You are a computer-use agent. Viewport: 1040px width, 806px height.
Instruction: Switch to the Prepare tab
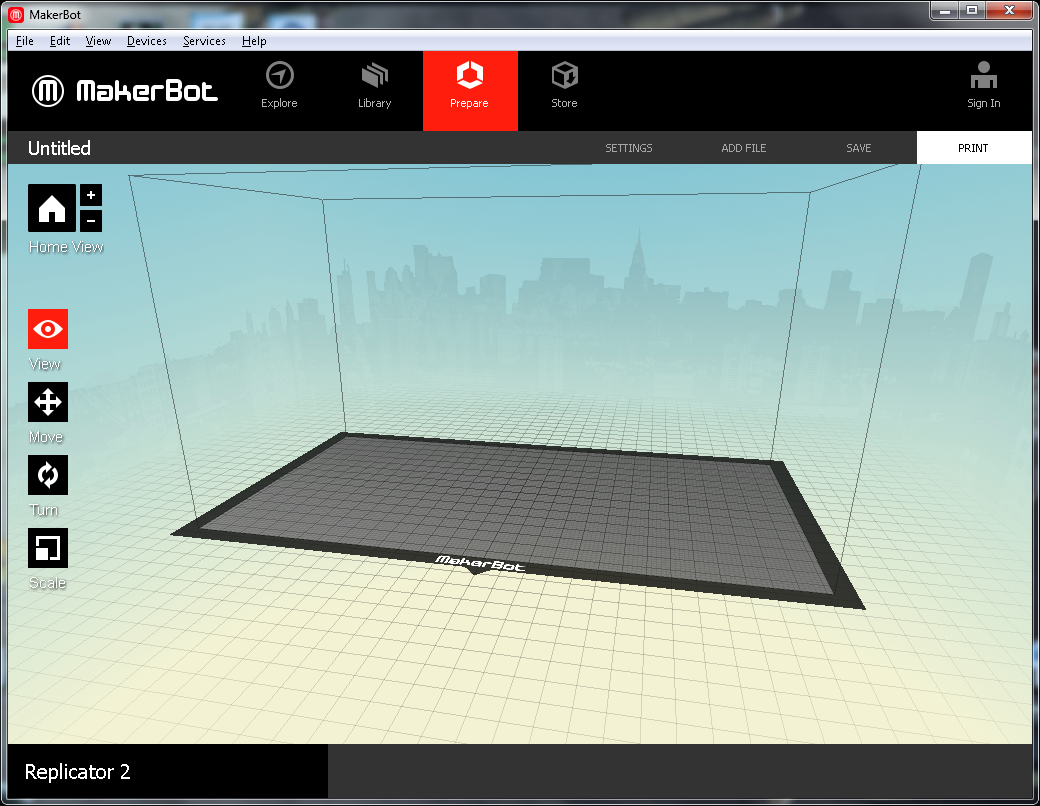470,91
